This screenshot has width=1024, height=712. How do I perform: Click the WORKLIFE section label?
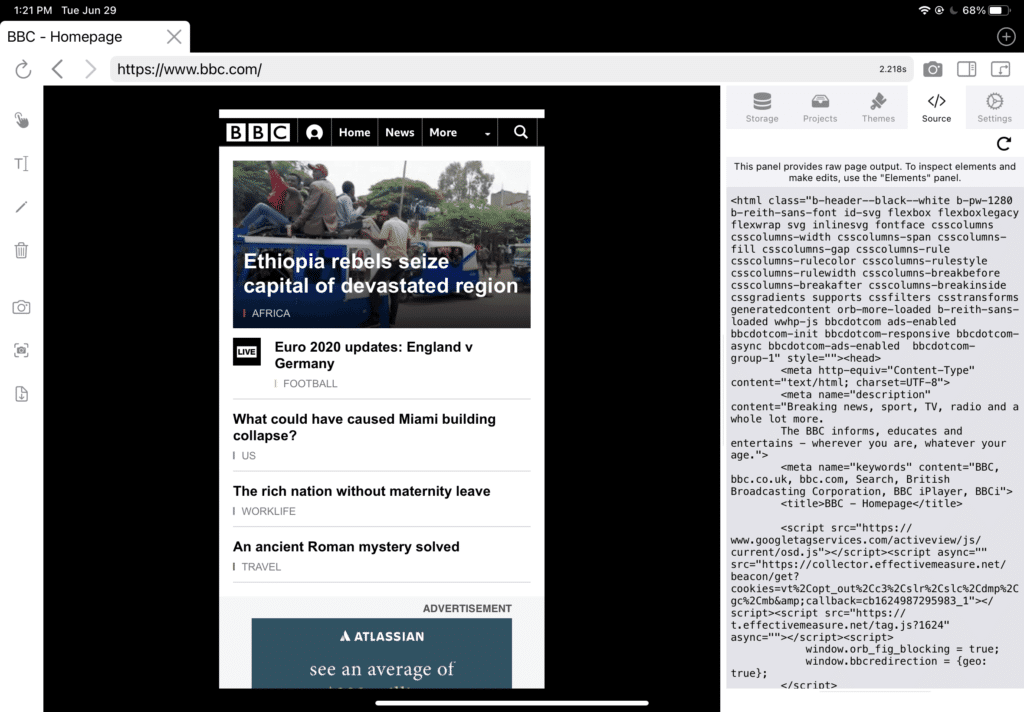268,511
